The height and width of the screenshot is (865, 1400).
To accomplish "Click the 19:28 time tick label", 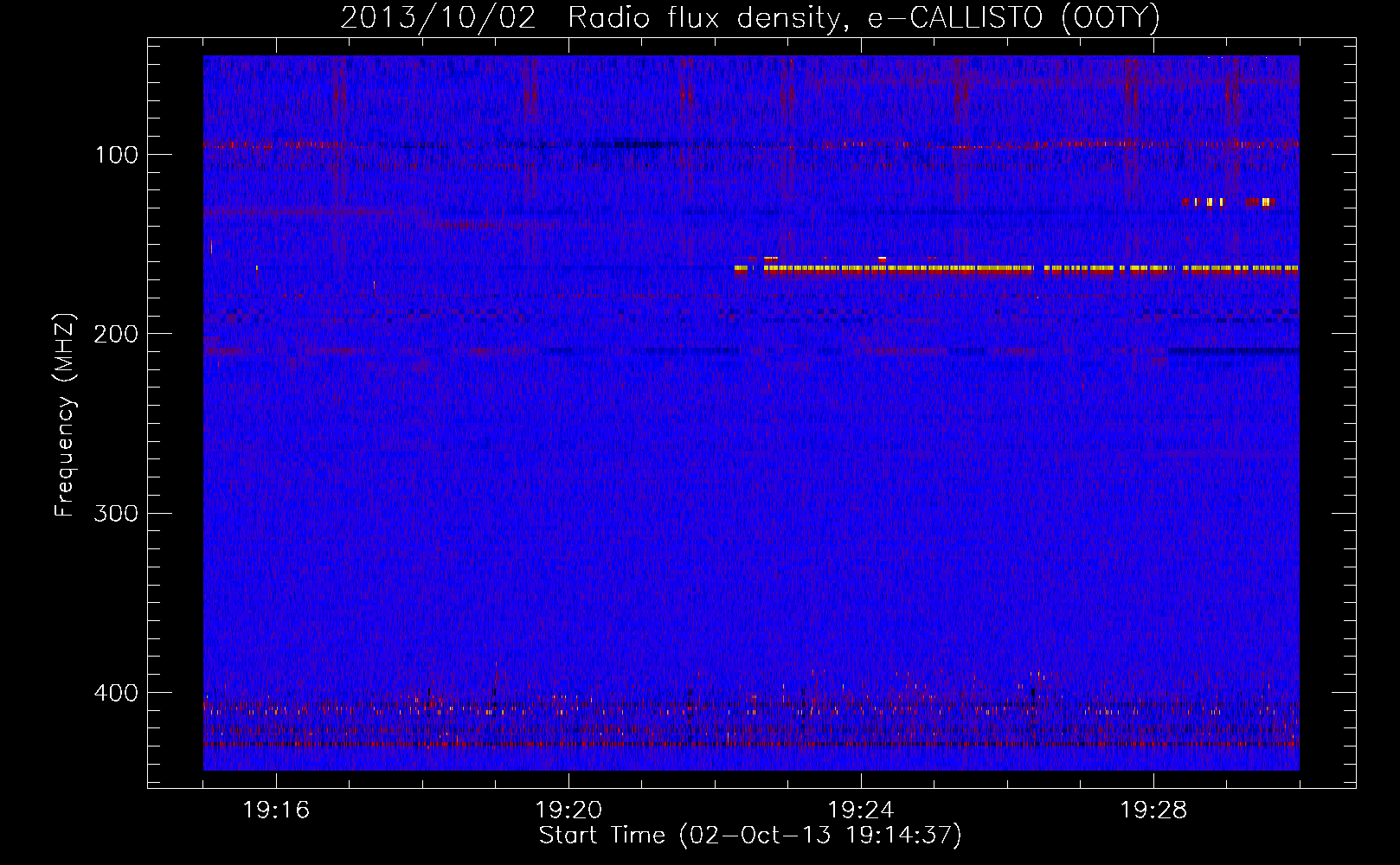I will tap(1153, 811).
